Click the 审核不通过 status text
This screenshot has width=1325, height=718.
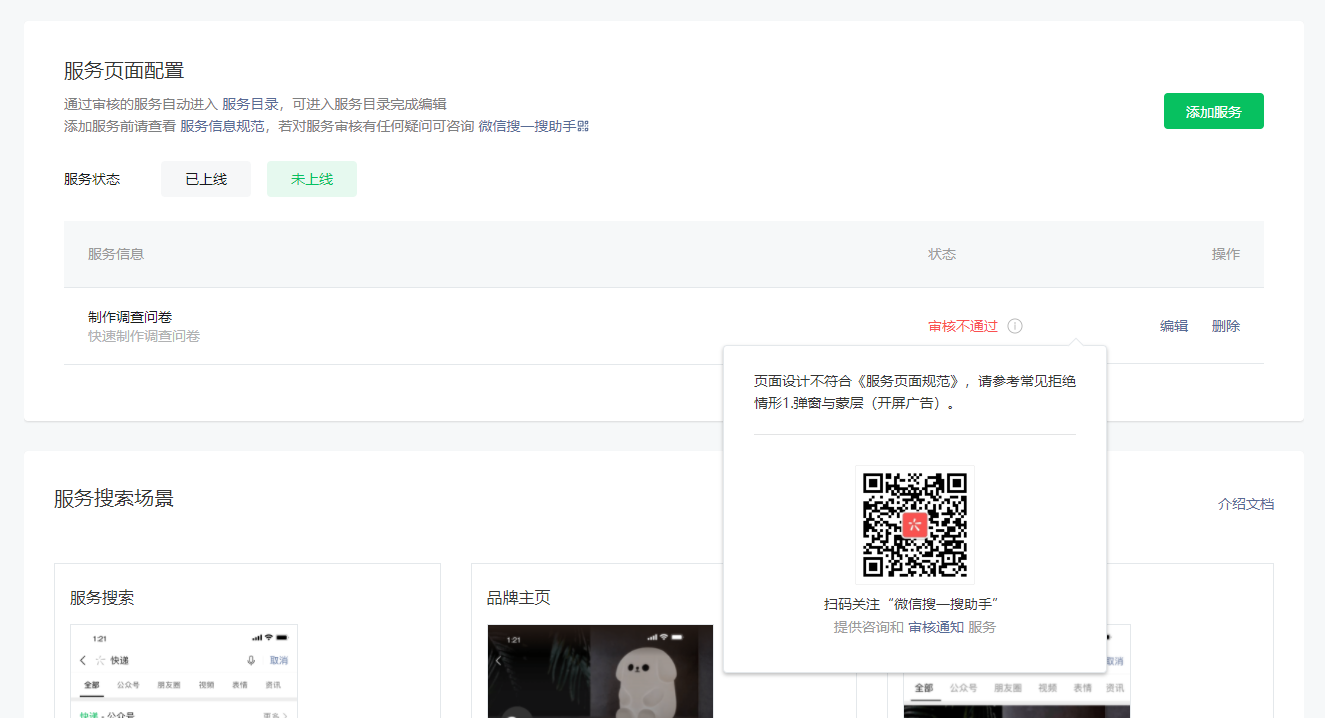point(963,326)
